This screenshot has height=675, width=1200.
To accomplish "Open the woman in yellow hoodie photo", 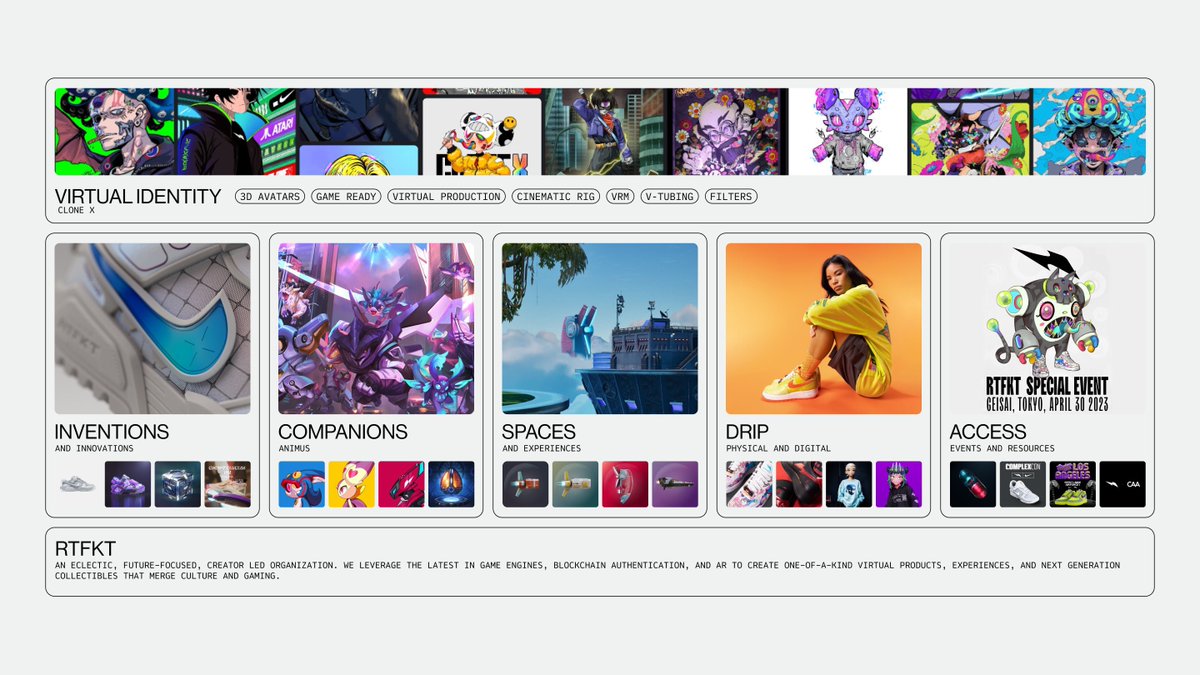I will [824, 329].
